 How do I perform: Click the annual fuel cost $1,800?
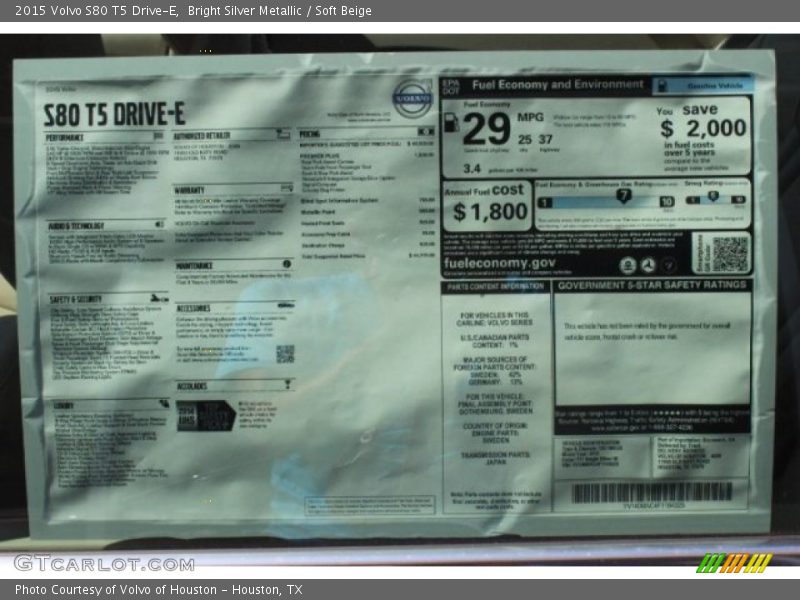click(490, 212)
